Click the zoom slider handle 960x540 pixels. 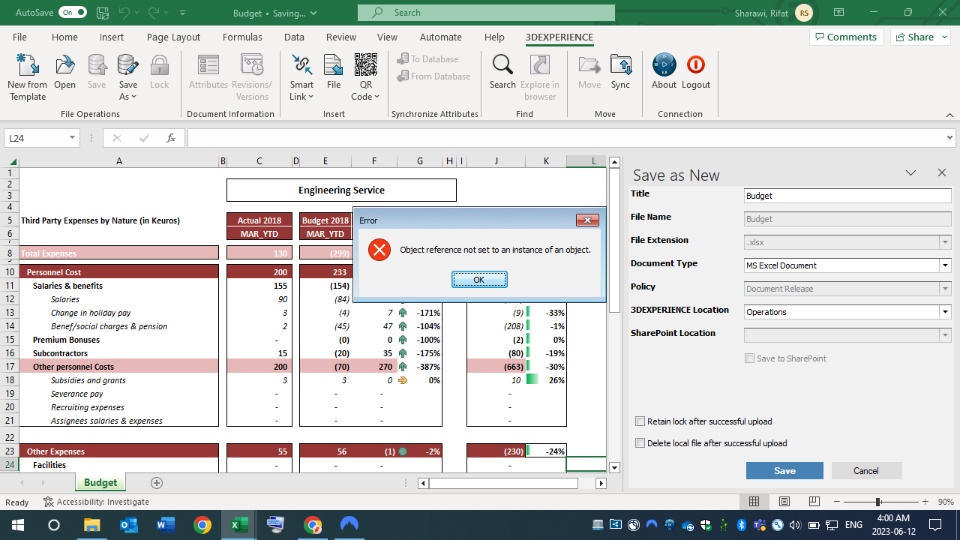coord(878,501)
